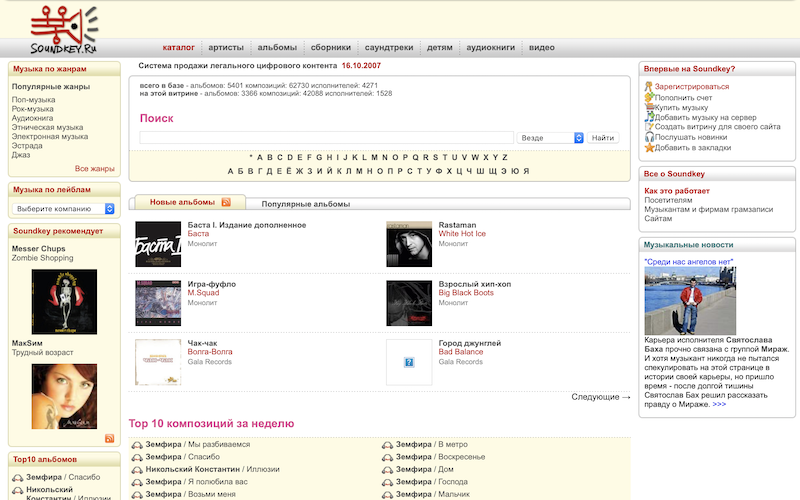Click the keys icon beside Зарегистрироваться

click(x=649, y=87)
